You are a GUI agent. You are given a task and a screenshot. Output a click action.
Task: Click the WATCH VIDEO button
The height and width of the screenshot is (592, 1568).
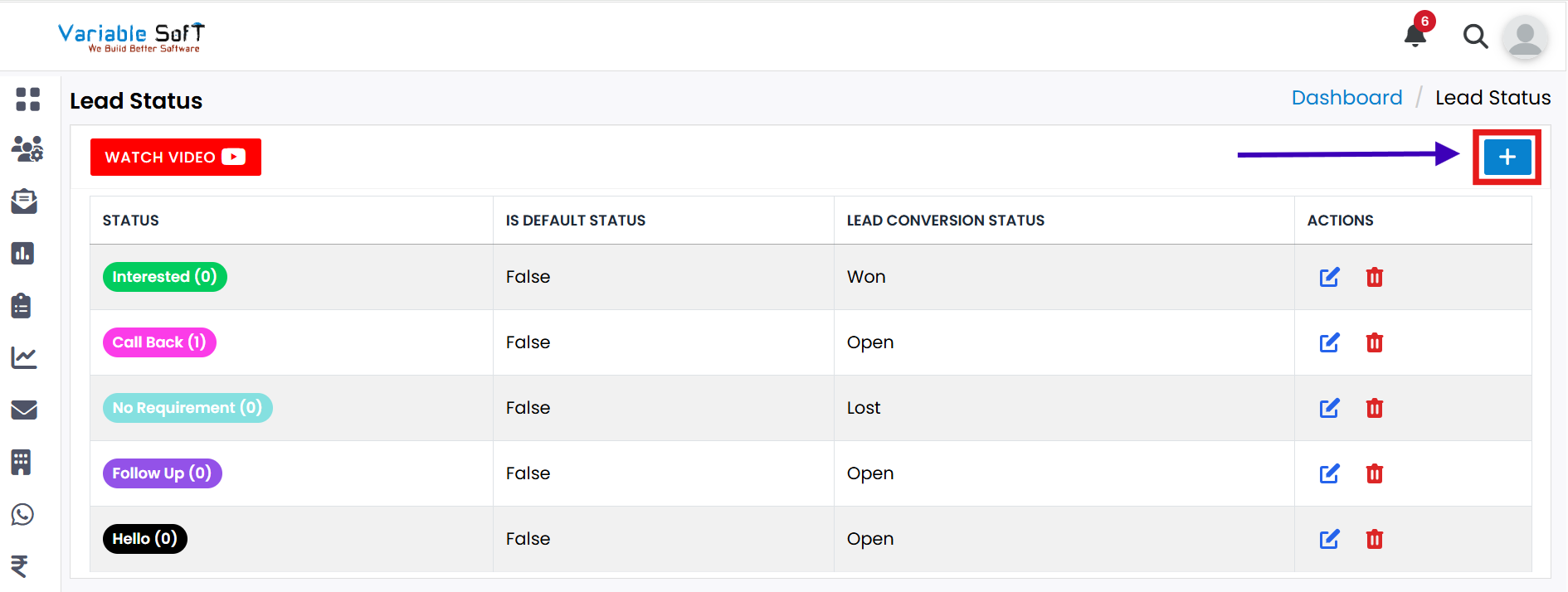coord(175,157)
